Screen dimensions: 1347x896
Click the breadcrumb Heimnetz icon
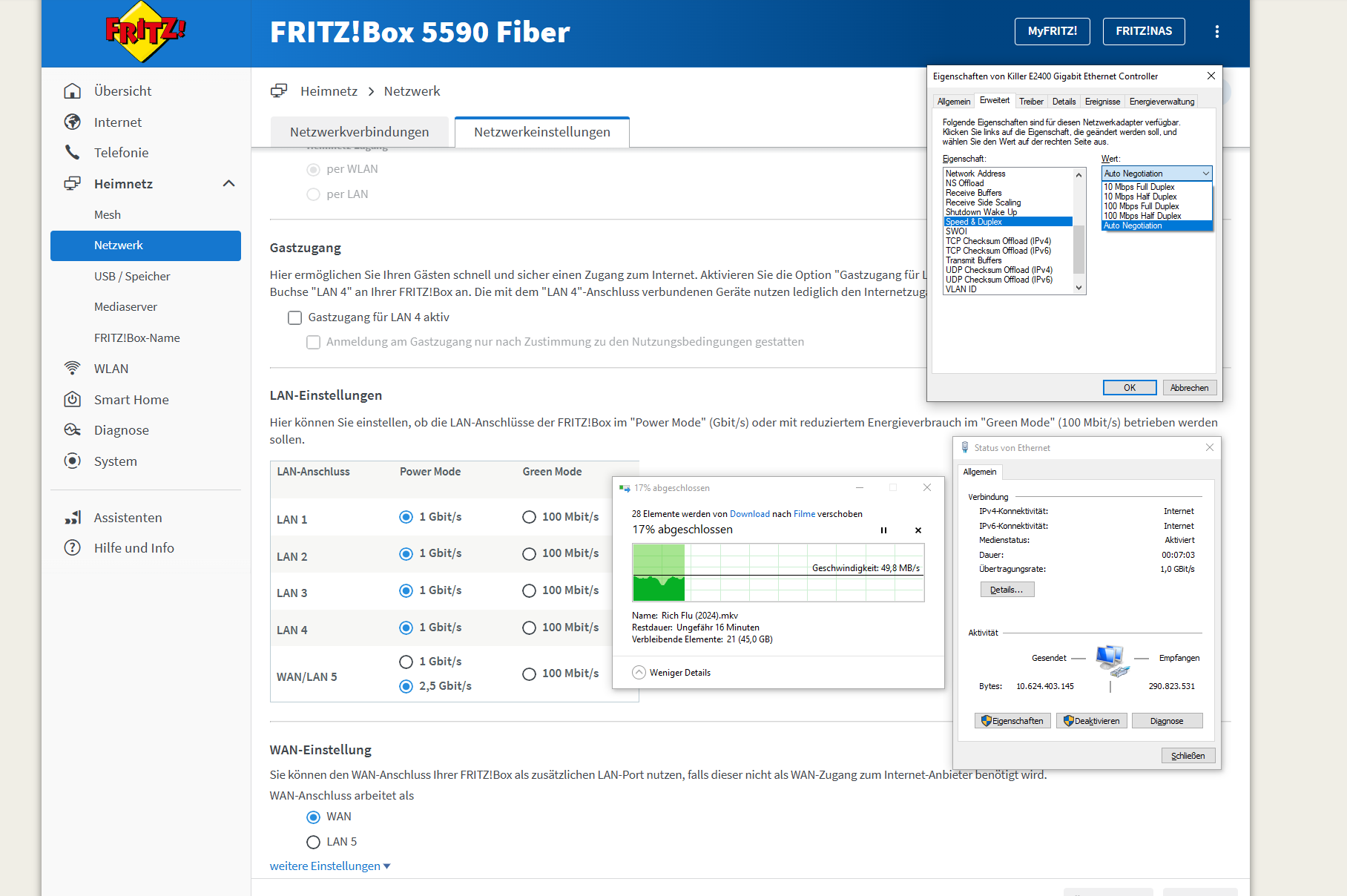[x=279, y=90]
